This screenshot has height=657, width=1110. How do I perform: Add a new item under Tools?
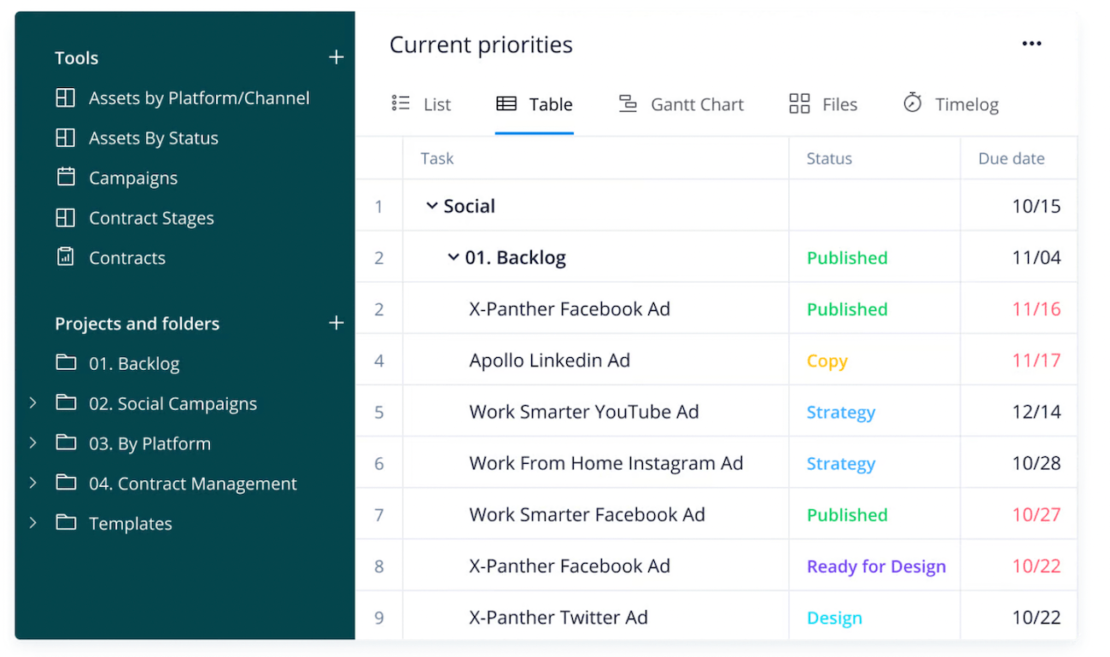tap(336, 57)
